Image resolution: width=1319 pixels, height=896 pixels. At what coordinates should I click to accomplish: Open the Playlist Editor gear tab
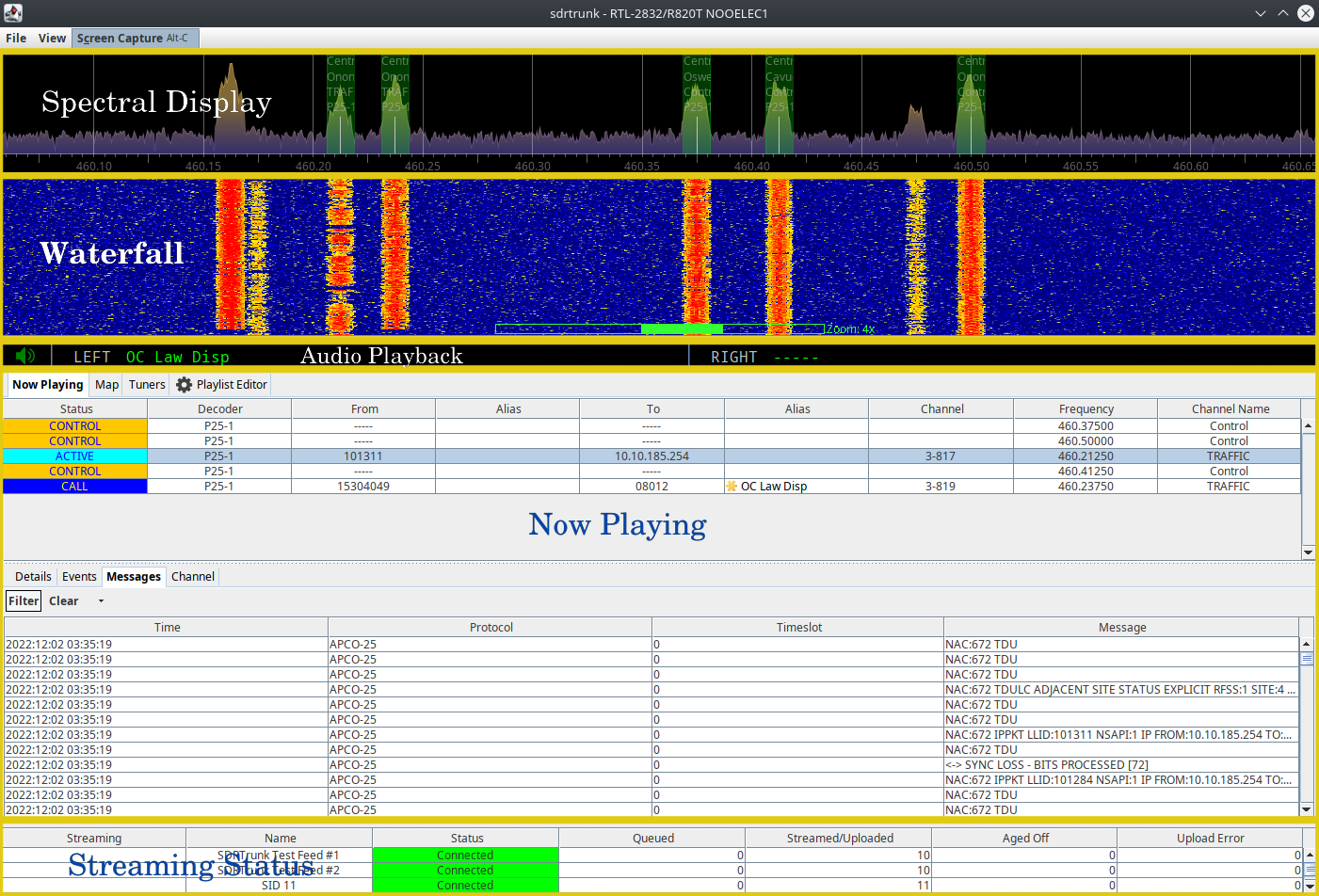point(222,385)
